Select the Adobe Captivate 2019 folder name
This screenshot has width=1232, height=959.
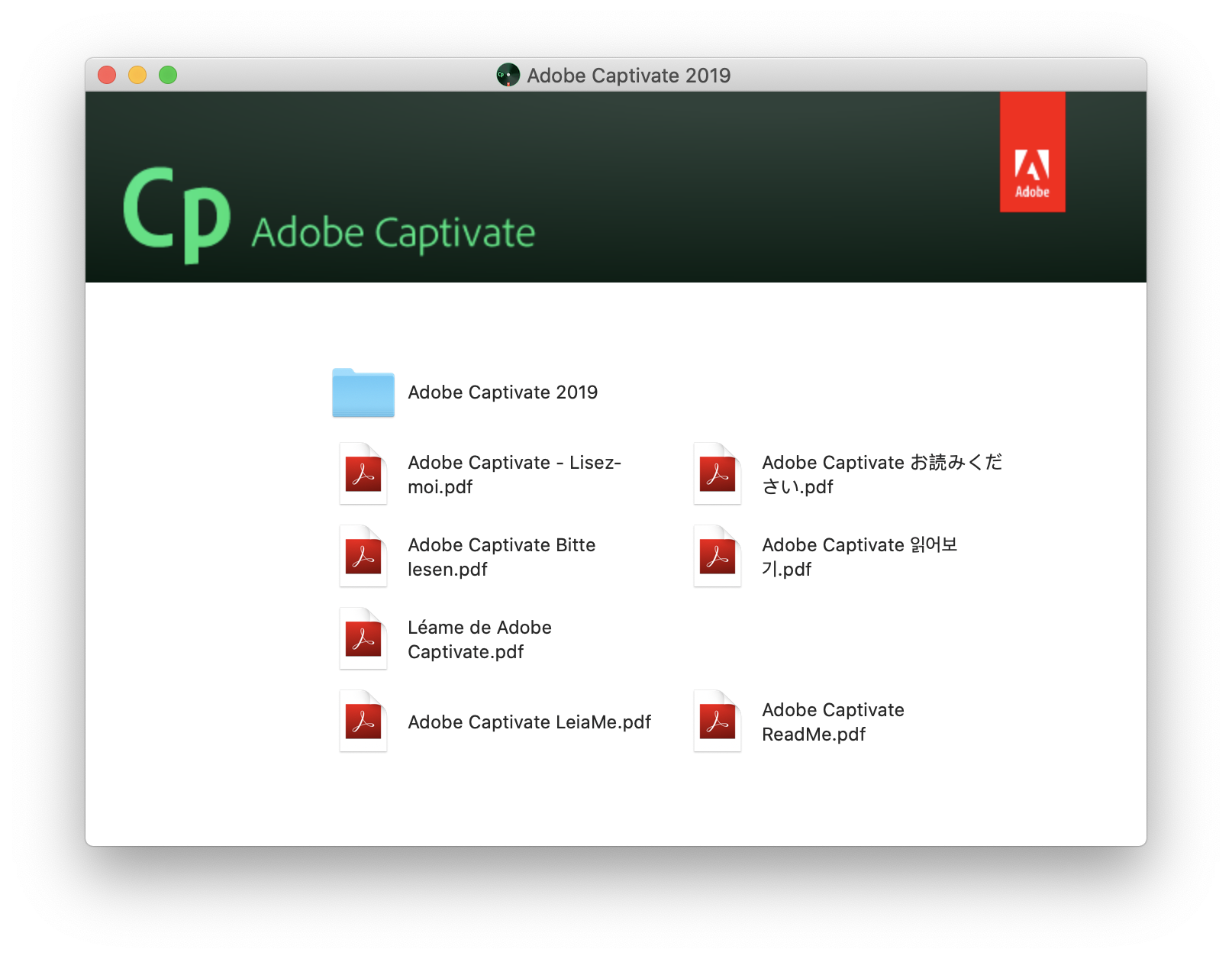pyautogui.click(x=503, y=392)
